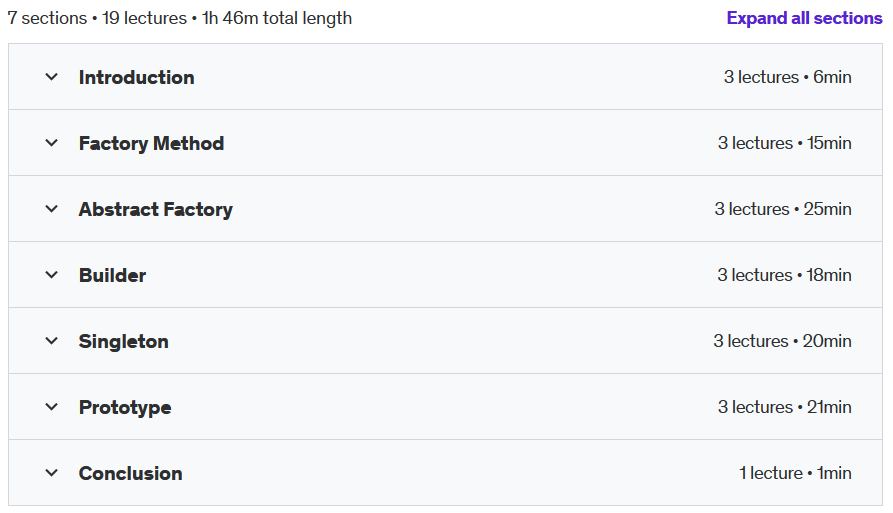This screenshot has height=513, width=893.
Task: Expand the Prototype section chevron
Action: (51, 407)
